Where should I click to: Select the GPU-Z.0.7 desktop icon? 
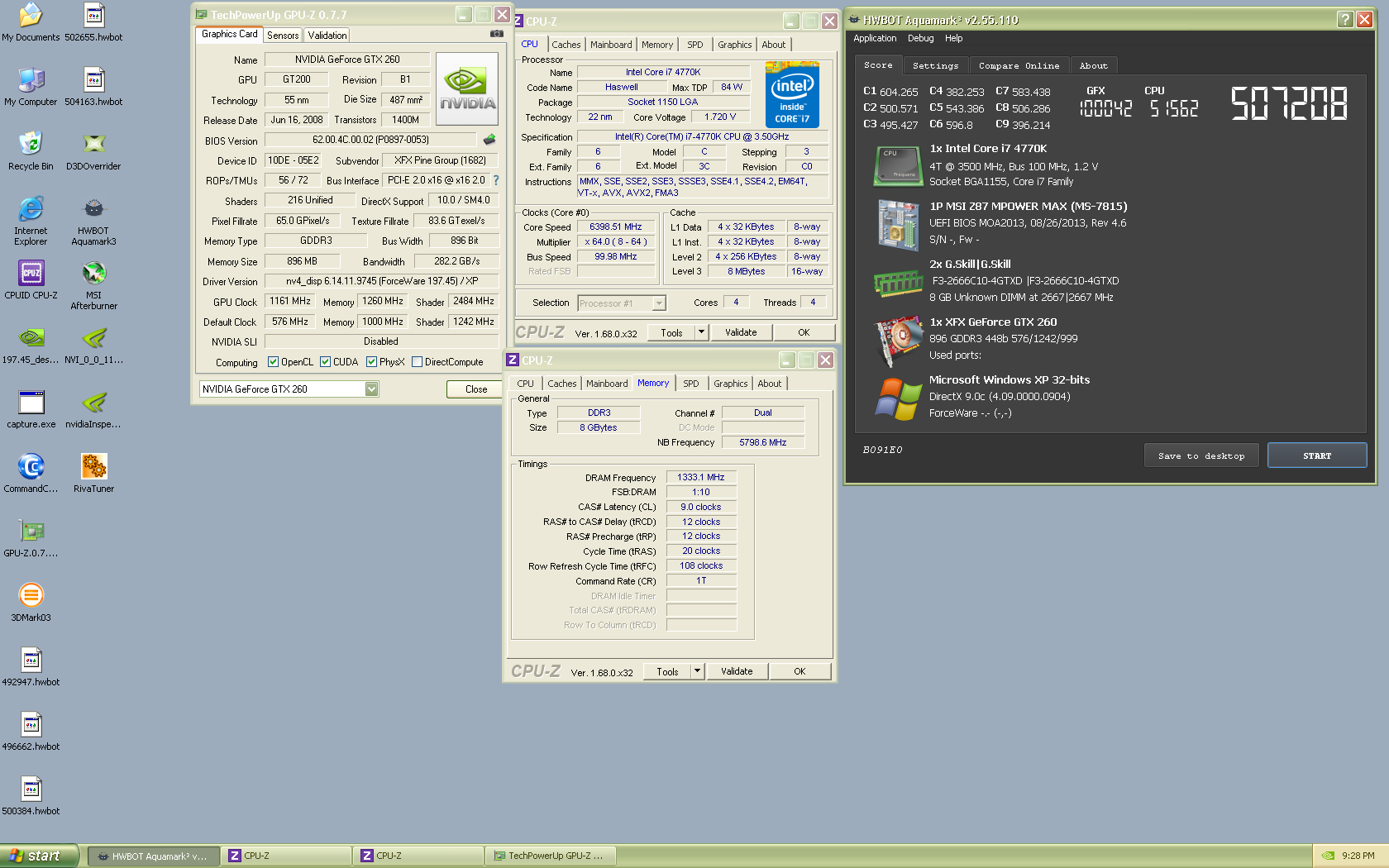pos(31,538)
